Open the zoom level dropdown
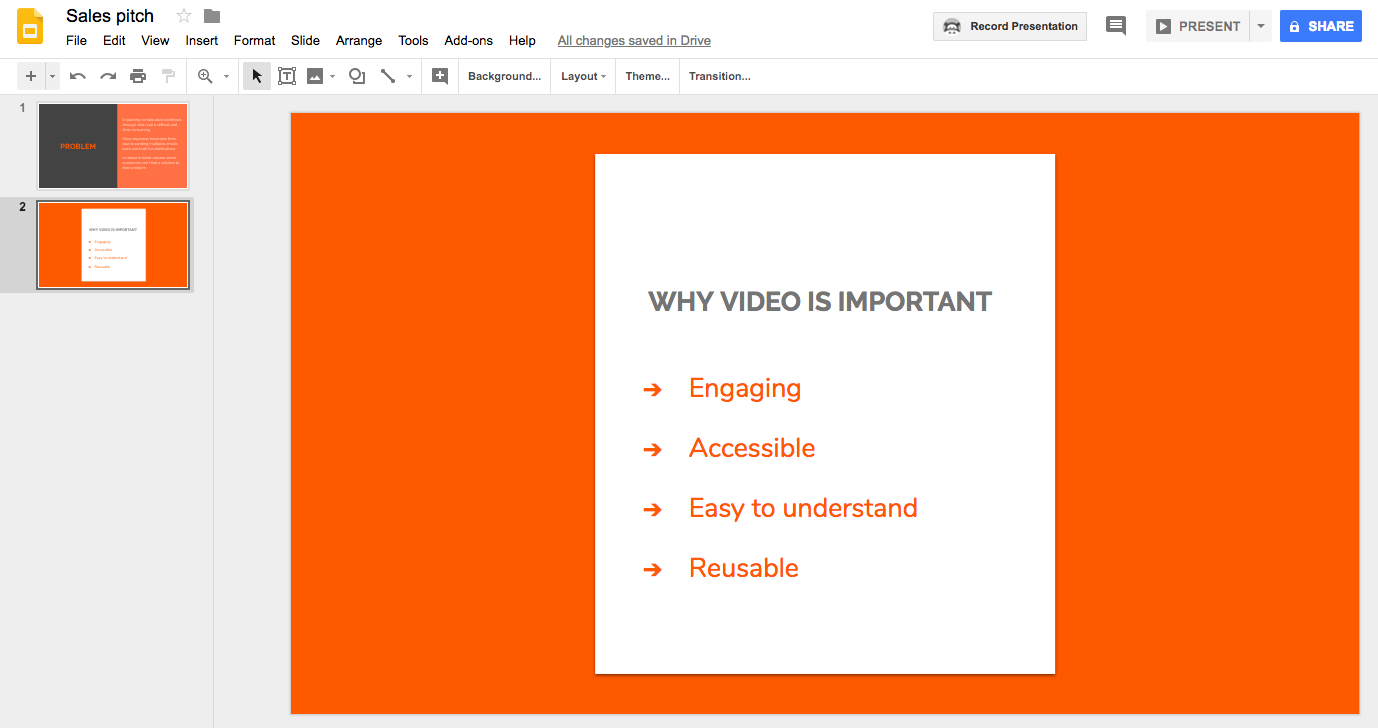 224,75
